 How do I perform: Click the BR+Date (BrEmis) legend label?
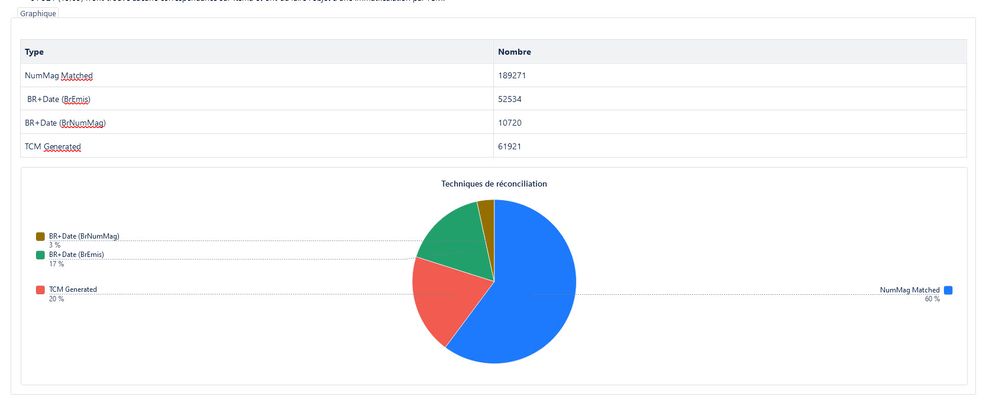point(76,254)
